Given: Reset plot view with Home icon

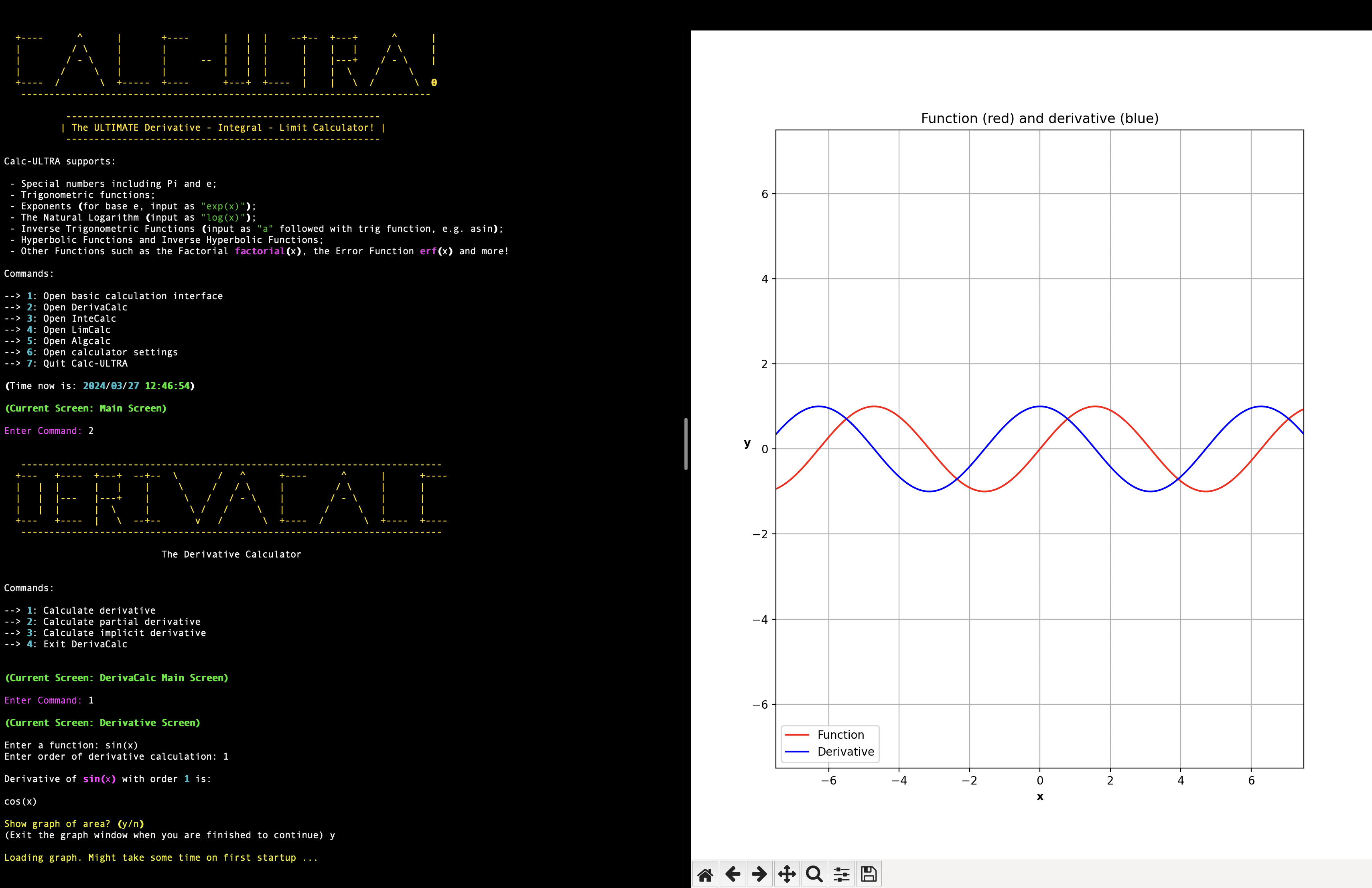Looking at the screenshot, I should point(705,874).
